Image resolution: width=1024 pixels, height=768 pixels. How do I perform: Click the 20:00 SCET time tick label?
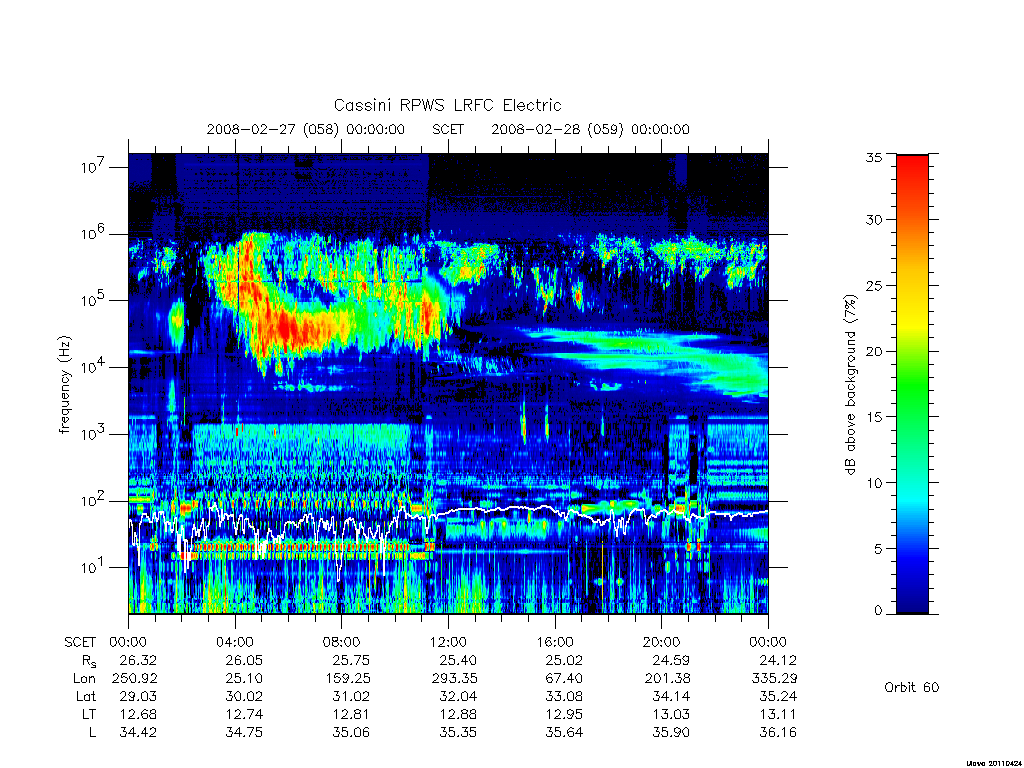click(x=662, y=642)
